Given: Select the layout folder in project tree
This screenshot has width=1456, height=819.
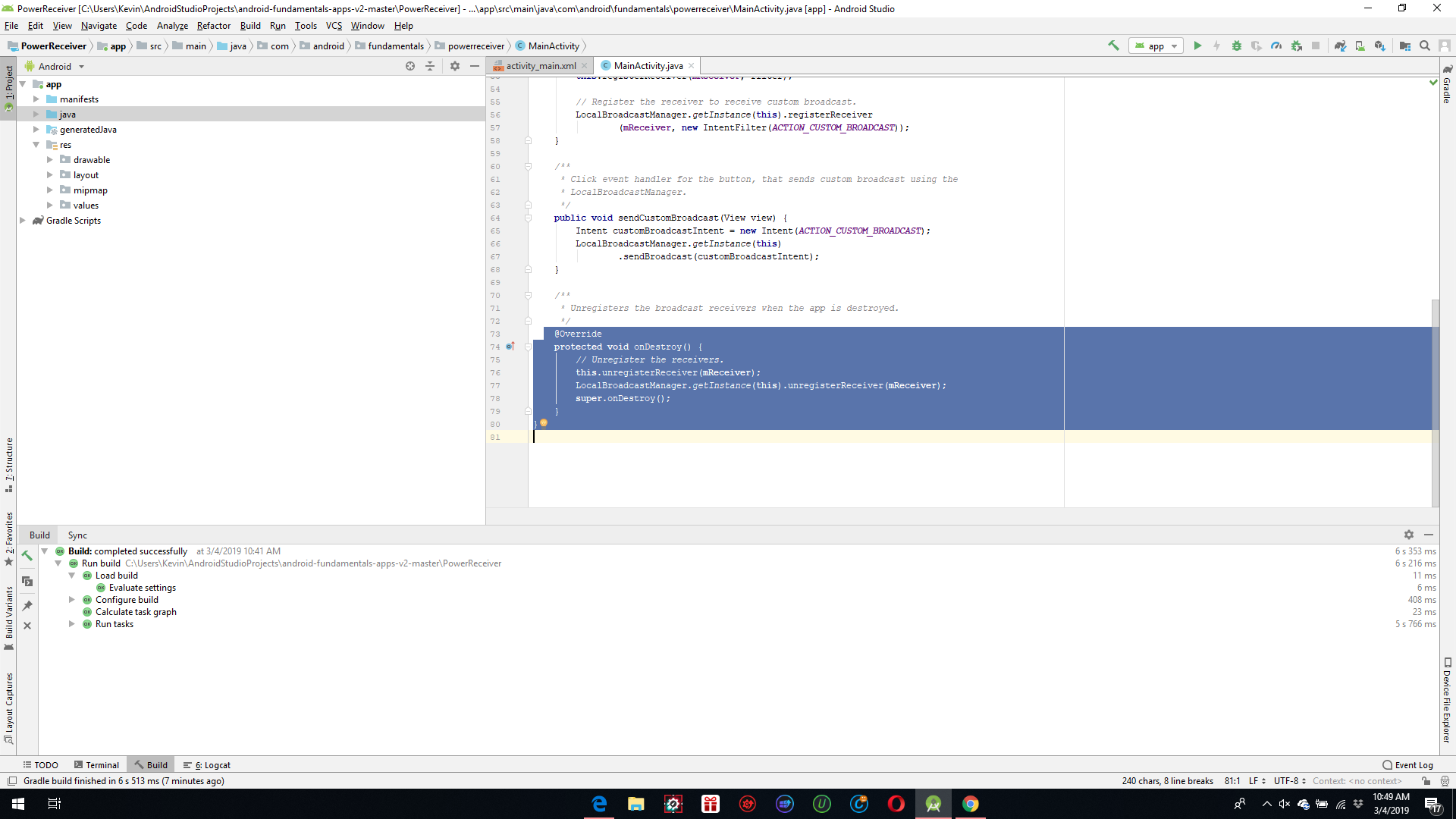Looking at the screenshot, I should 86,175.
